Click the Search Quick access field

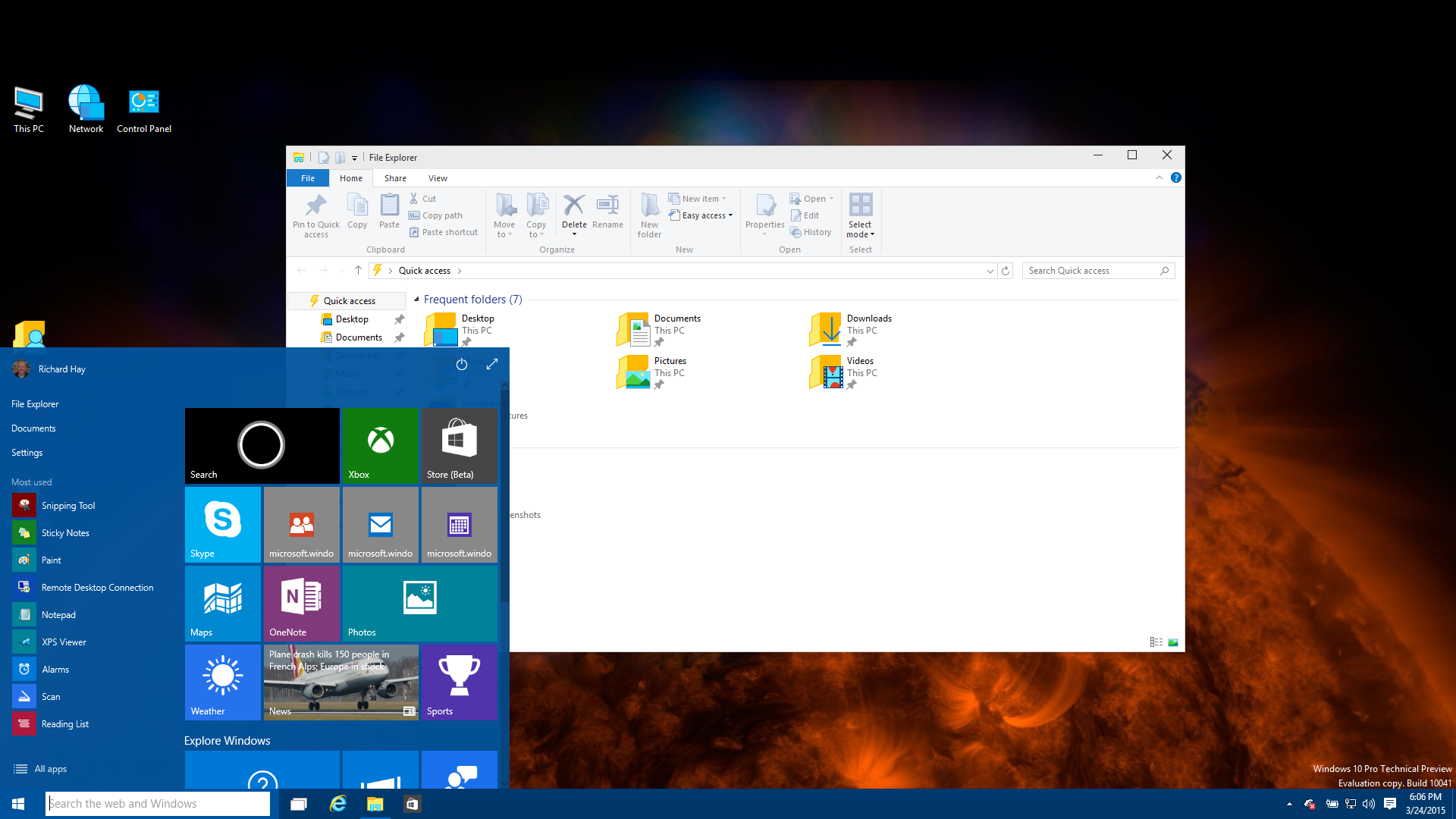(1090, 271)
